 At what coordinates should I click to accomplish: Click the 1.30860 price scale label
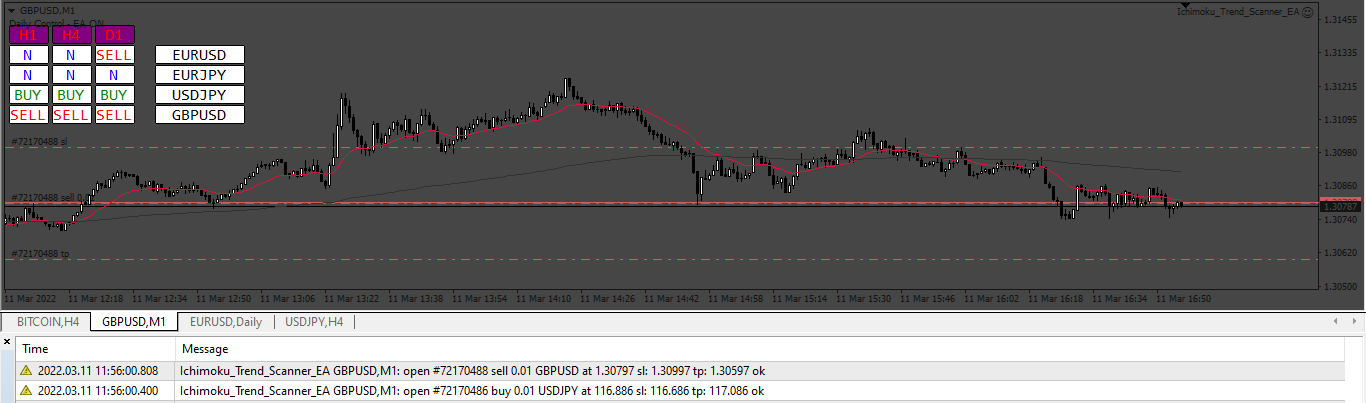1340,186
